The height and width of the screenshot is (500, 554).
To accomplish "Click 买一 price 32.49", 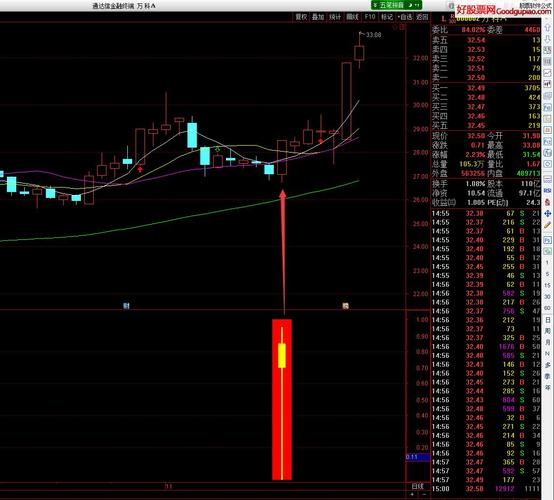I will (476, 88).
